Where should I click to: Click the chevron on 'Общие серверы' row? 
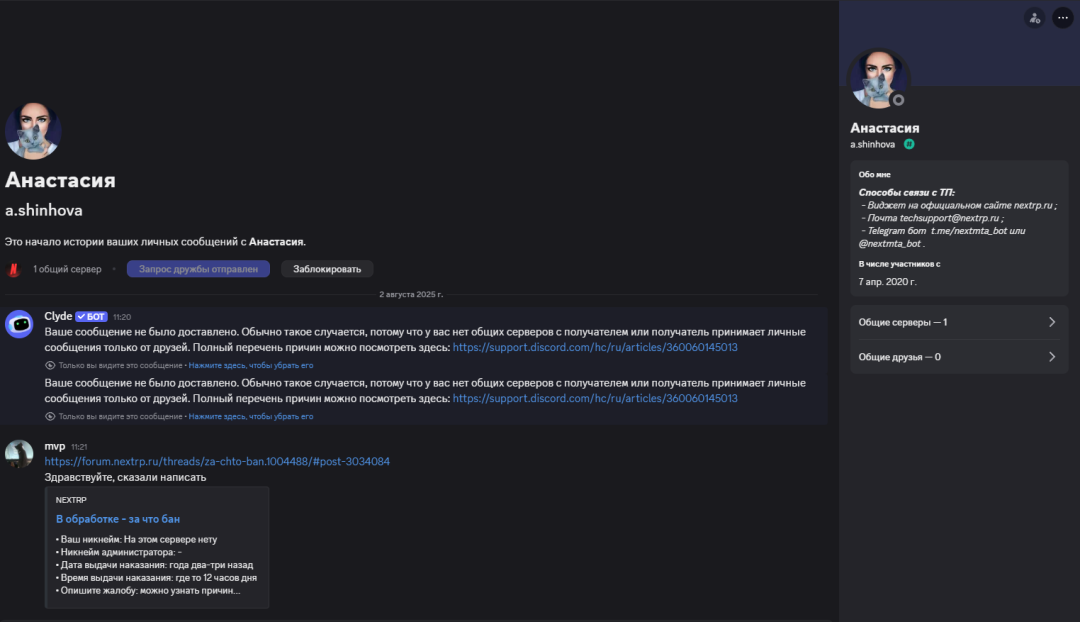[1052, 322]
